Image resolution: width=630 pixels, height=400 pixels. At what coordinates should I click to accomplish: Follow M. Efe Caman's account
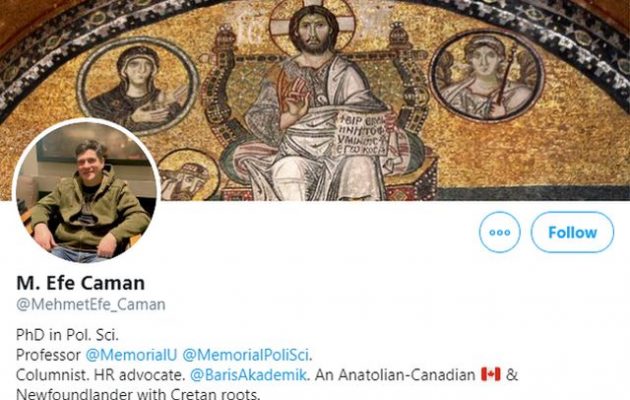click(x=572, y=232)
